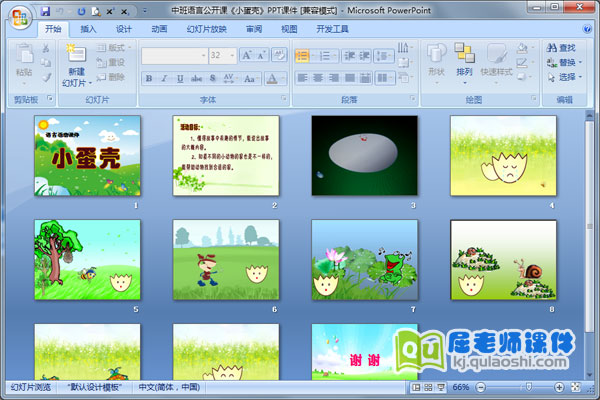
Task: Toggle Slide Sorter view button
Action: pyautogui.click(x=427, y=387)
